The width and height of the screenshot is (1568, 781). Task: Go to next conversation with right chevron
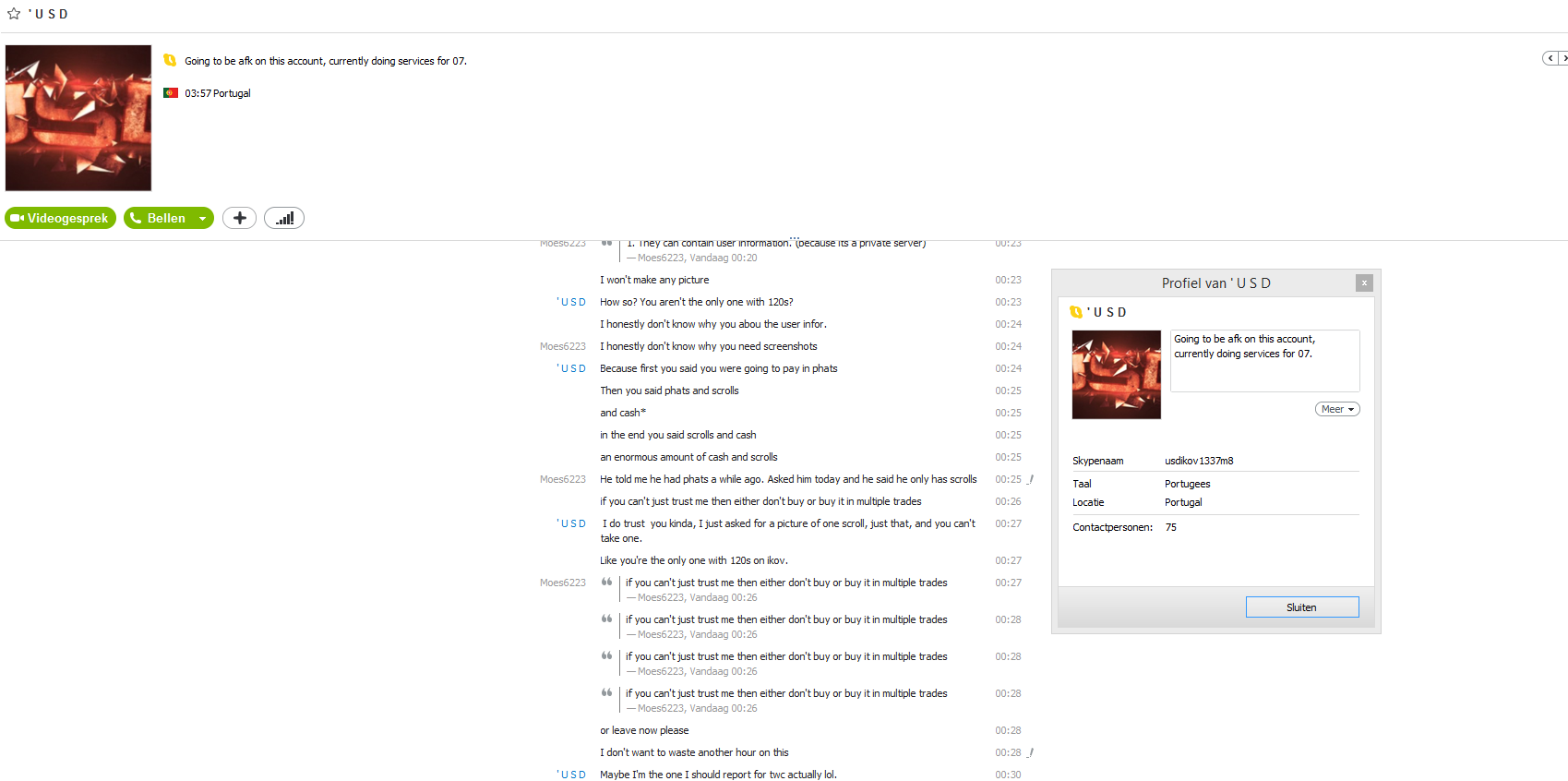pyautogui.click(x=1563, y=58)
